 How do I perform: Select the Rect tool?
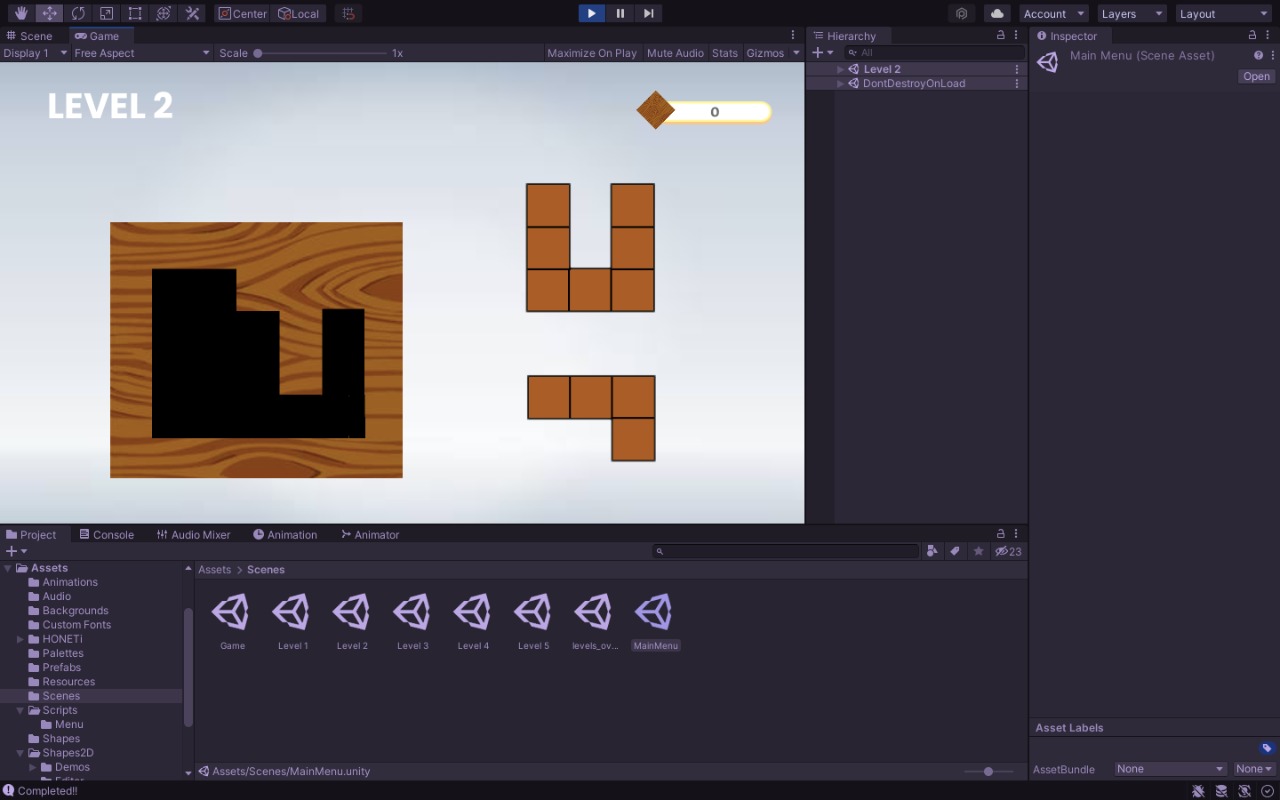click(x=135, y=13)
